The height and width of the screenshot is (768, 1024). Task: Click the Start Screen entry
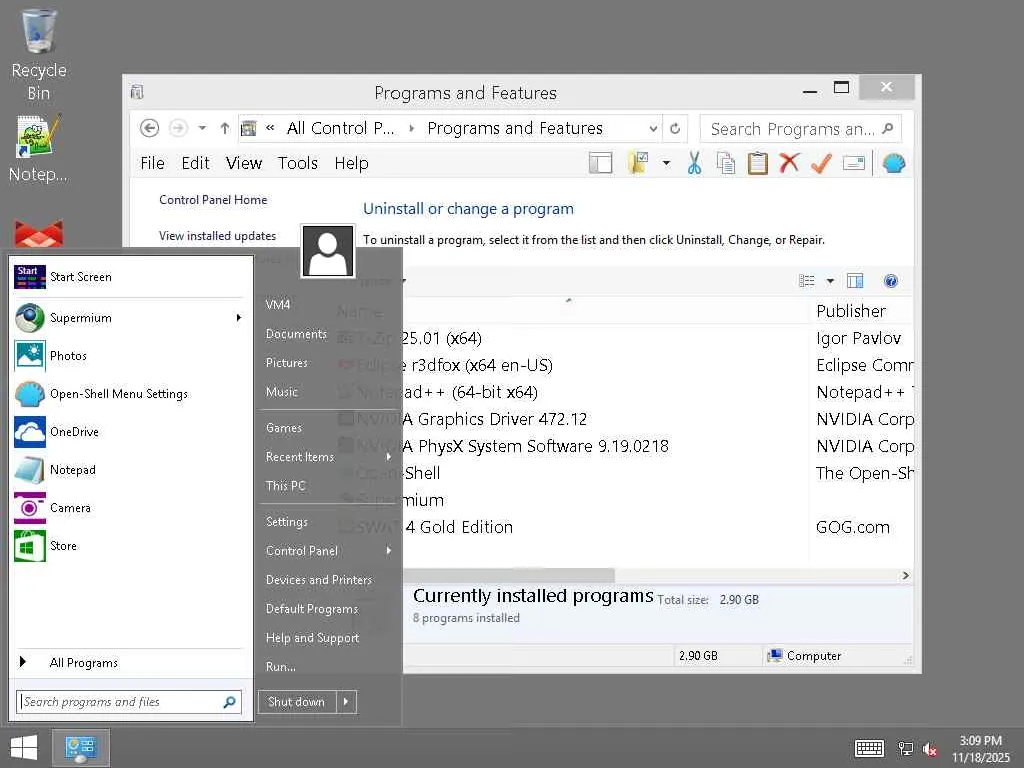click(129, 277)
